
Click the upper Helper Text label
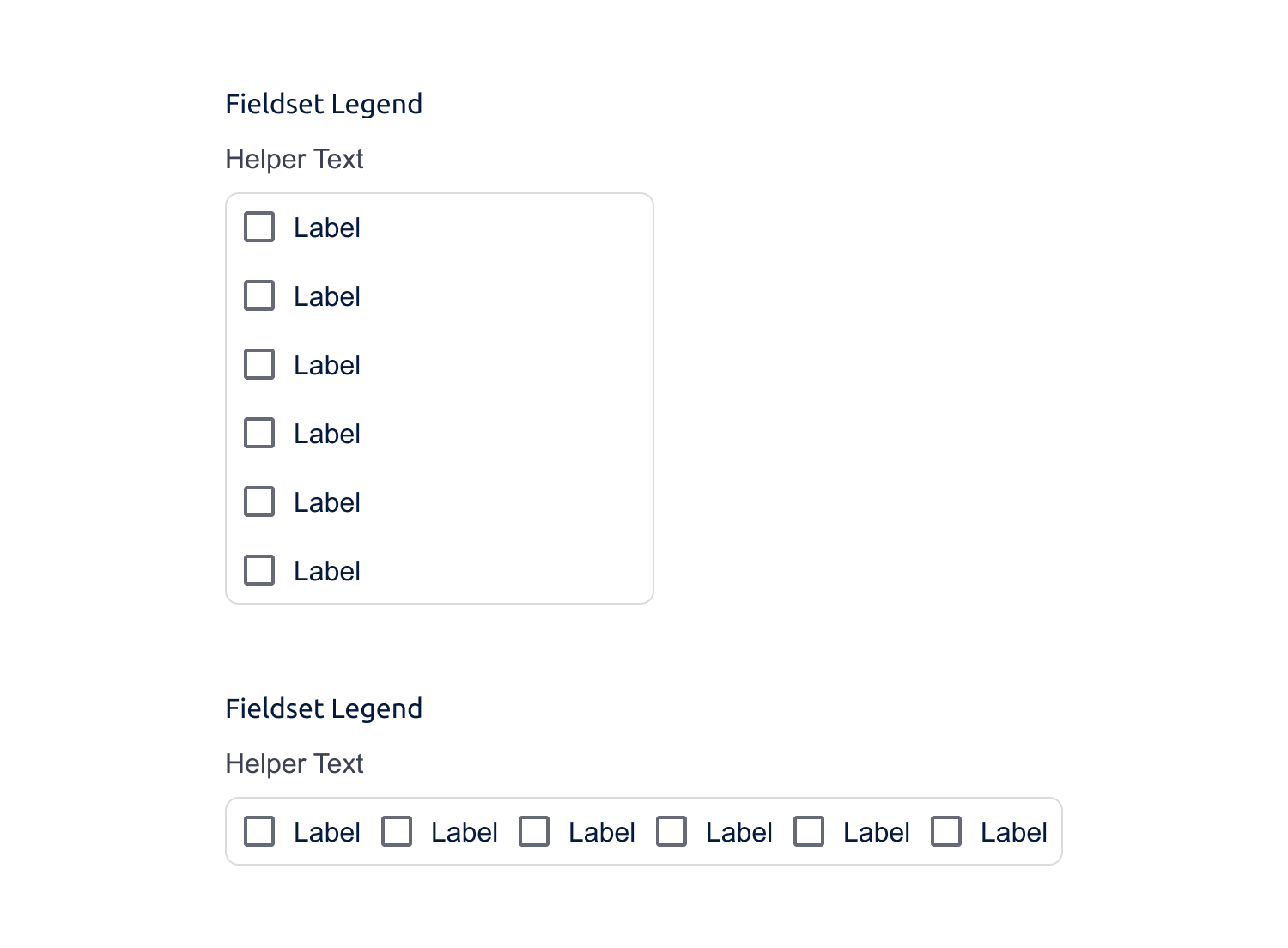coord(294,160)
